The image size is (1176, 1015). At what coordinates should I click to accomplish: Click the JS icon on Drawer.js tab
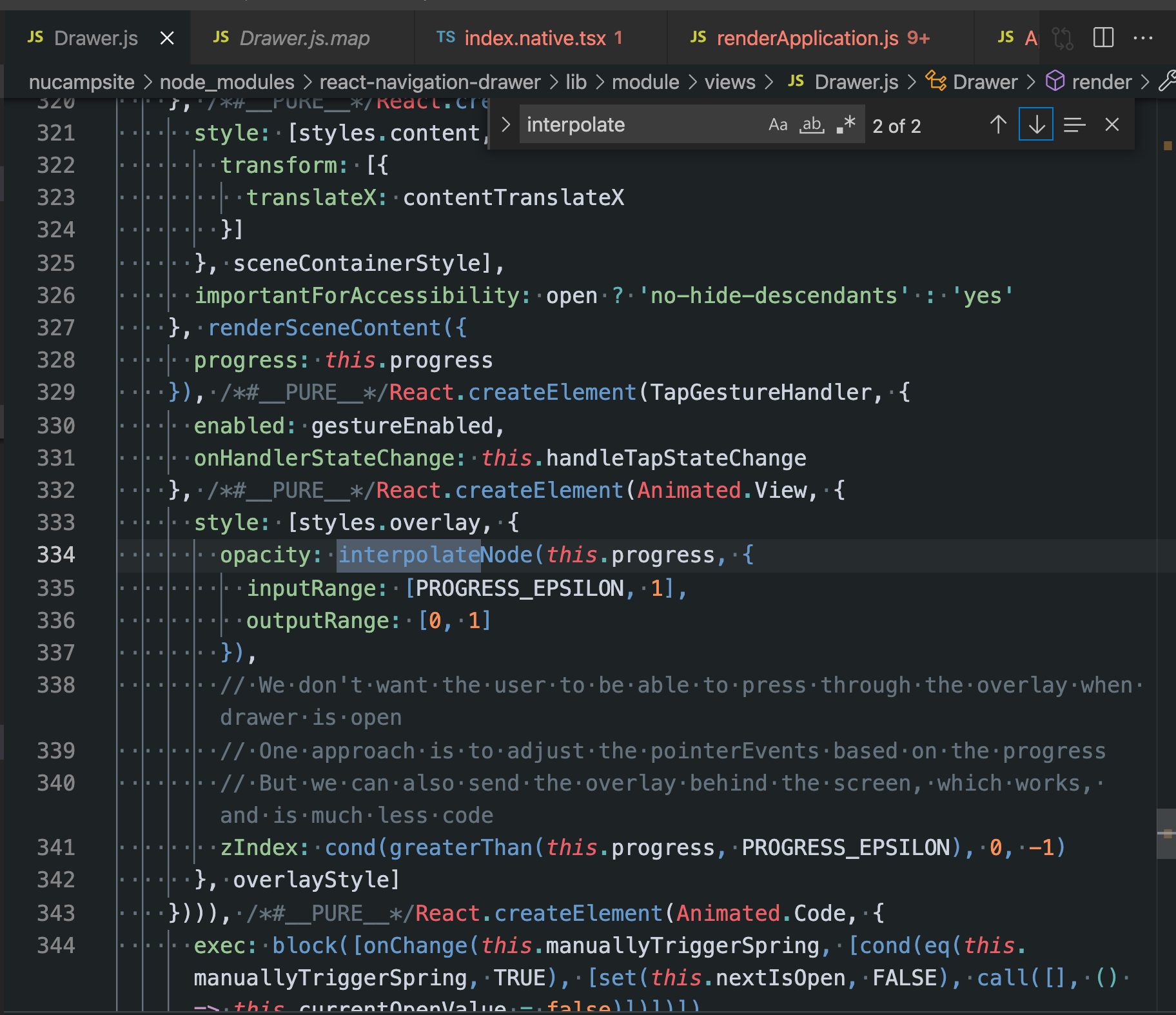pos(35,37)
